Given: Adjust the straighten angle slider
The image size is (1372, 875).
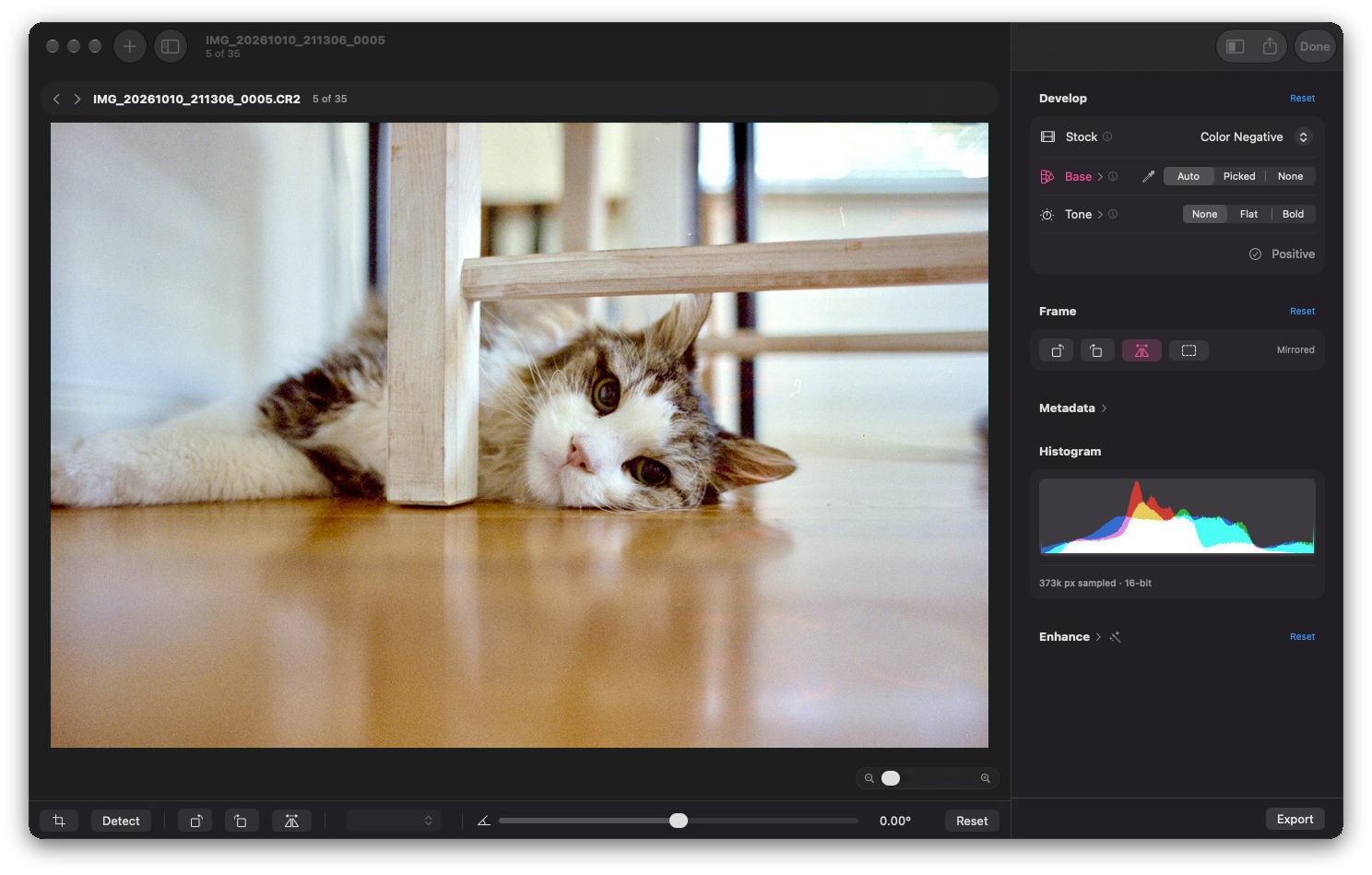Looking at the screenshot, I should click(x=679, y=821).
